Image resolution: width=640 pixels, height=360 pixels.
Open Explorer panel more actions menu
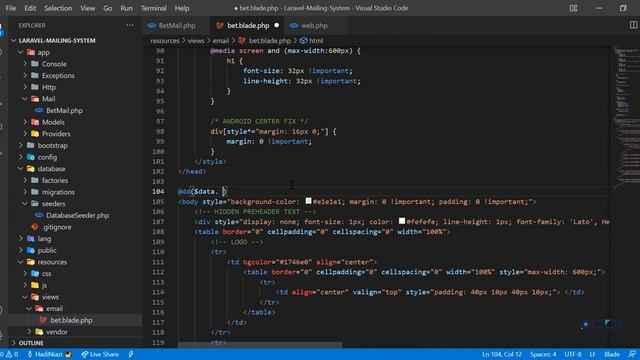(130, 25)
